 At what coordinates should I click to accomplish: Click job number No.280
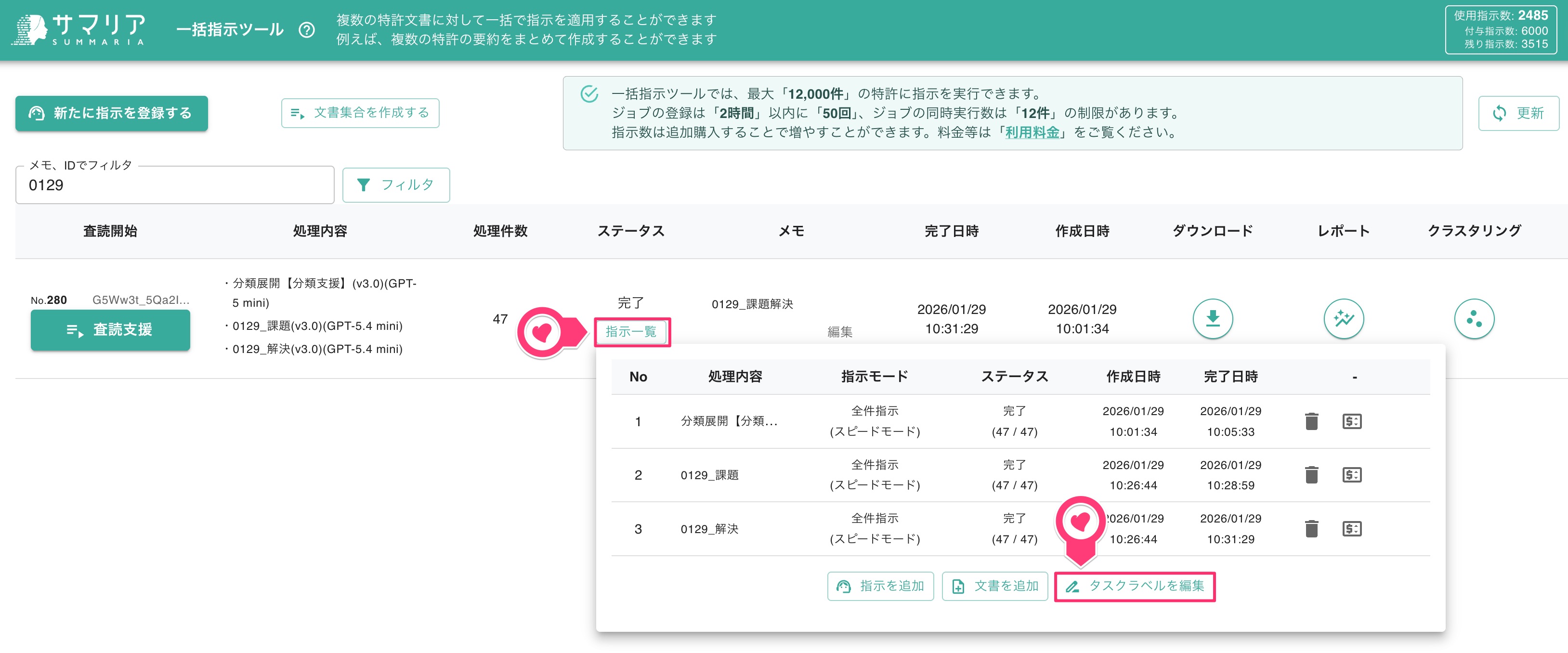point(49,300)
